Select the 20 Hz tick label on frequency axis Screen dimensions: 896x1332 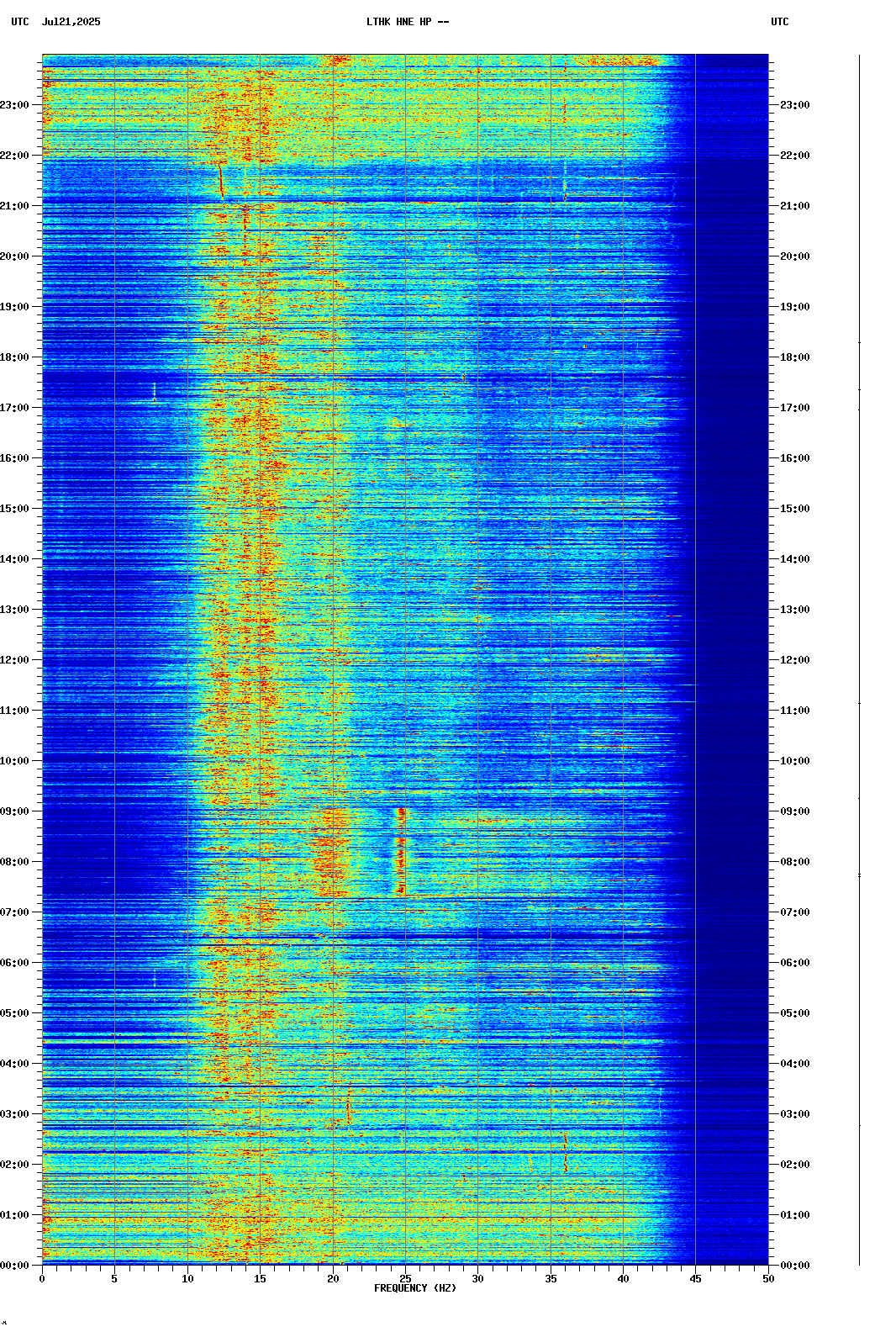(333, 1279)
